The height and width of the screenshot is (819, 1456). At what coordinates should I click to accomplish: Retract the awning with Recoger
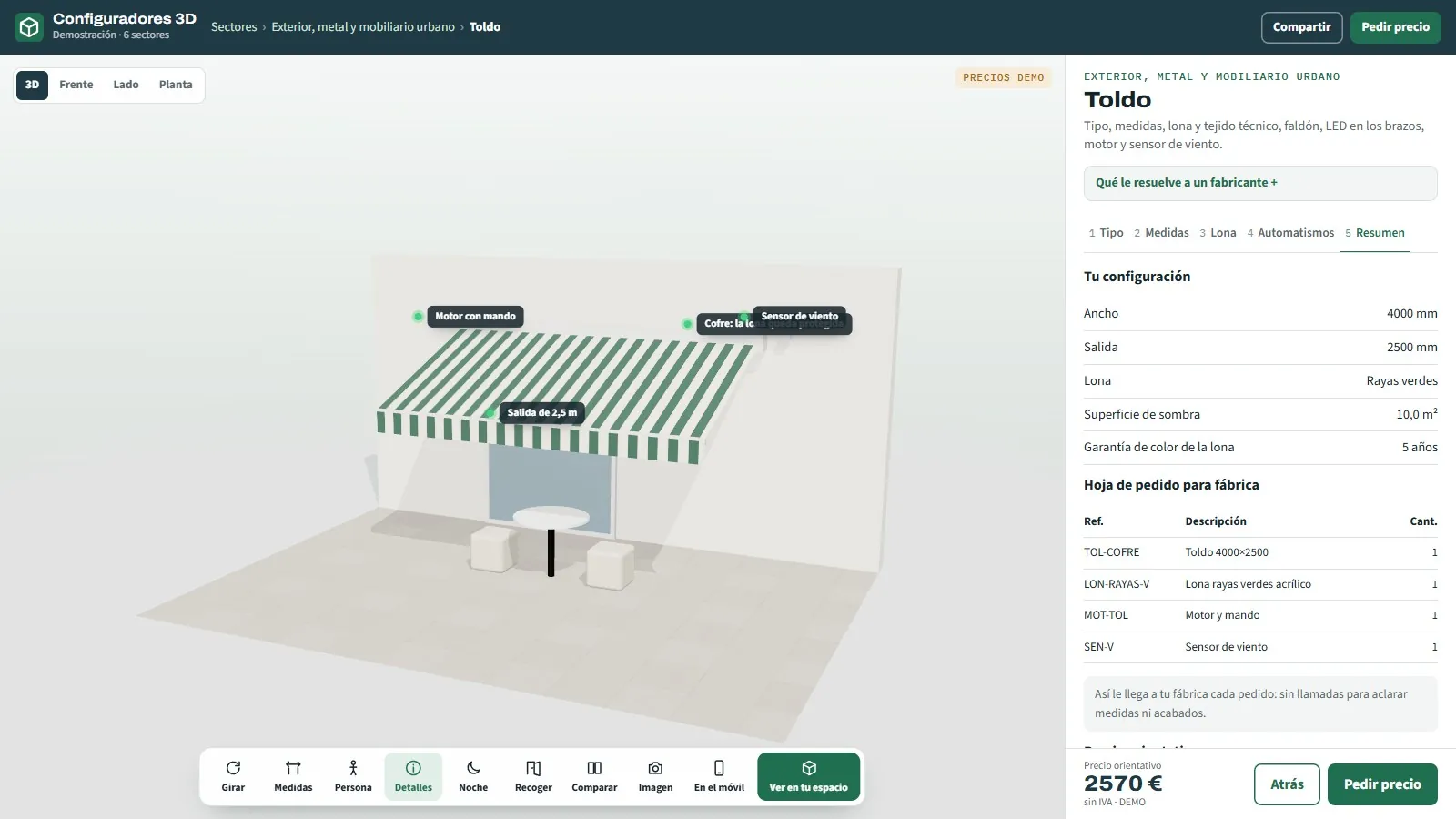point(533,776)
